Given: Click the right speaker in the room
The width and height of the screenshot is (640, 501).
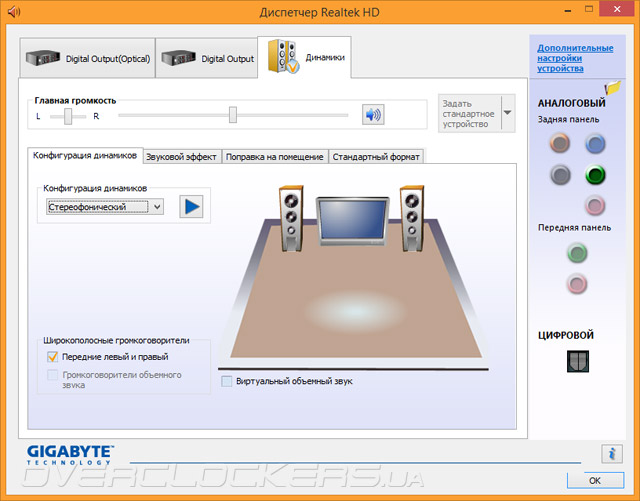Looking at the screenshot, I should [412, 218].
